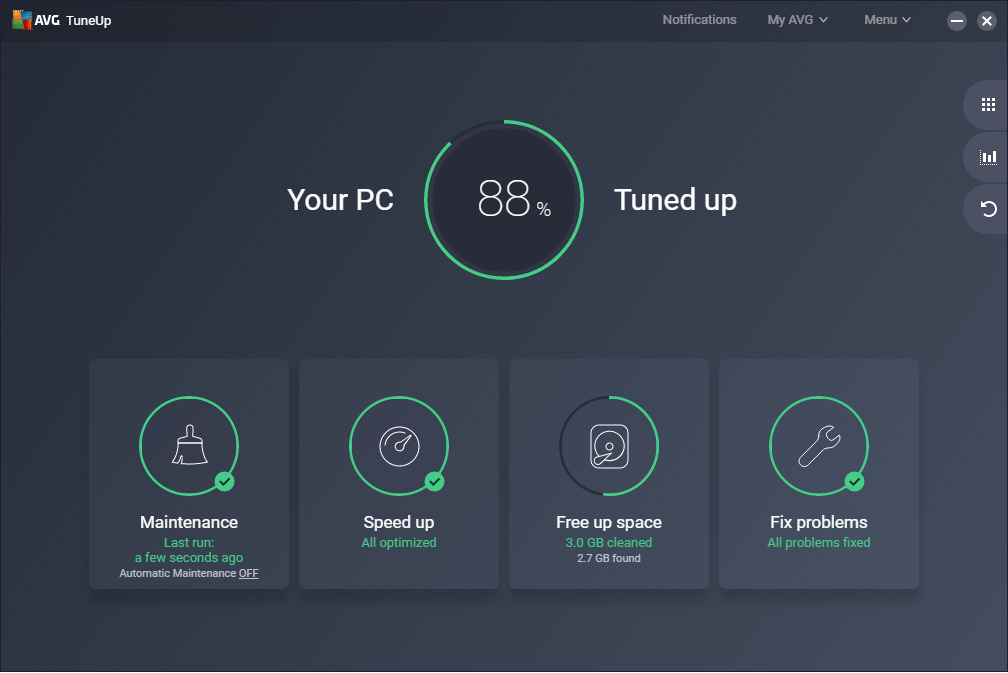Click the 'All problems fixed' status

click(x=818, y=543)
